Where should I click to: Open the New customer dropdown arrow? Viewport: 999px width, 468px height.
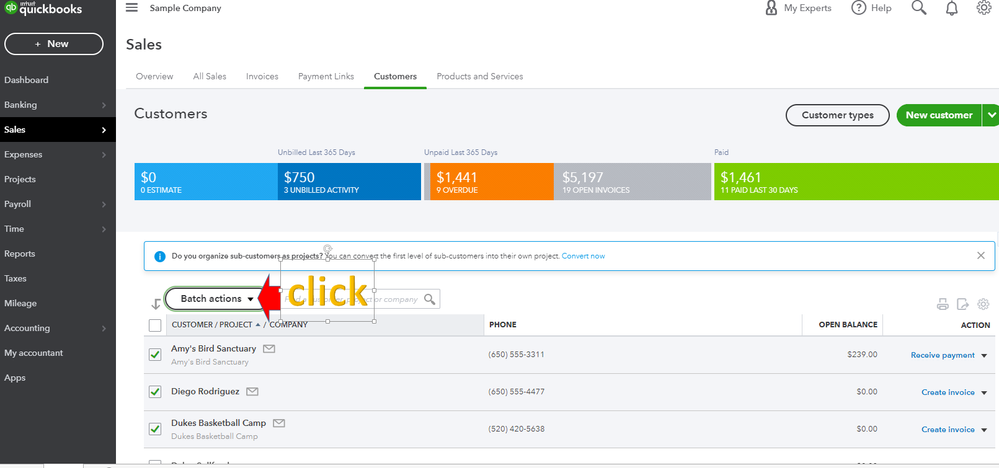pyautogui.click(x=991, y=115)
